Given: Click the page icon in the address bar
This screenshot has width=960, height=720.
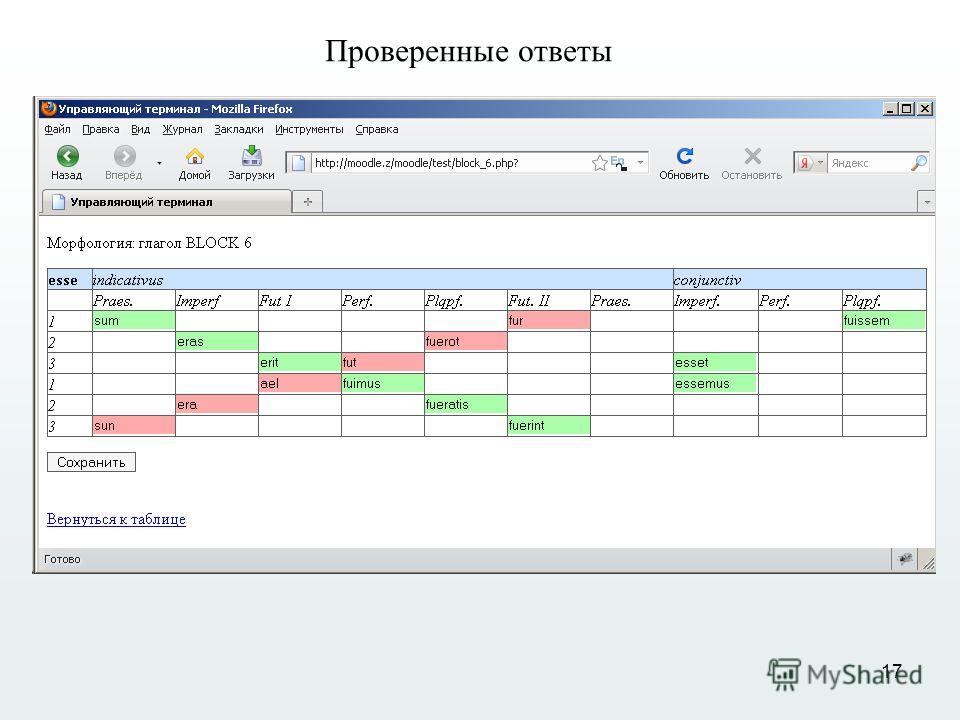Looking at the screenshot, I should 298,163.
